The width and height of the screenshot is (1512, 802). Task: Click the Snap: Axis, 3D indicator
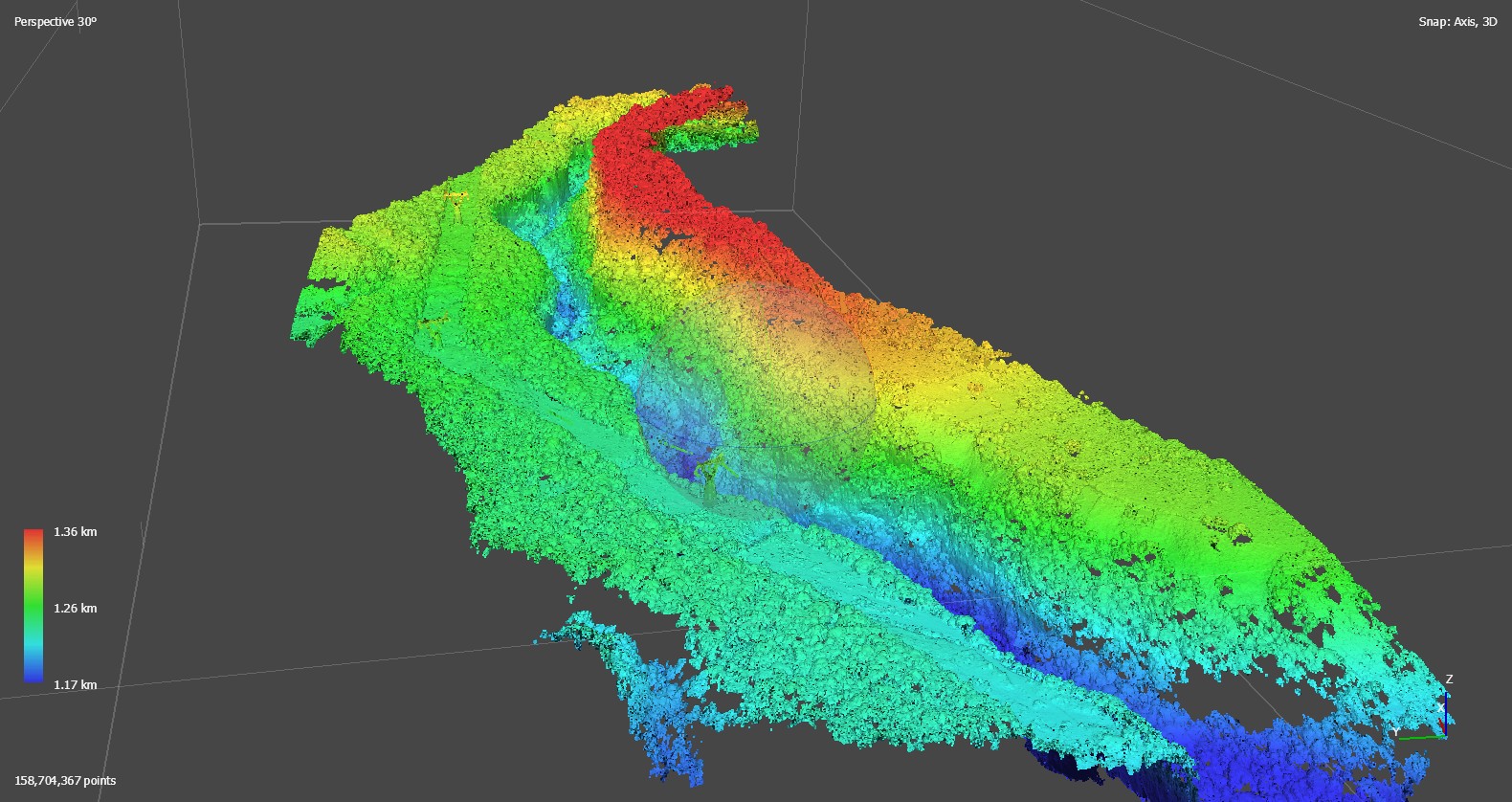coord(1456,21)
